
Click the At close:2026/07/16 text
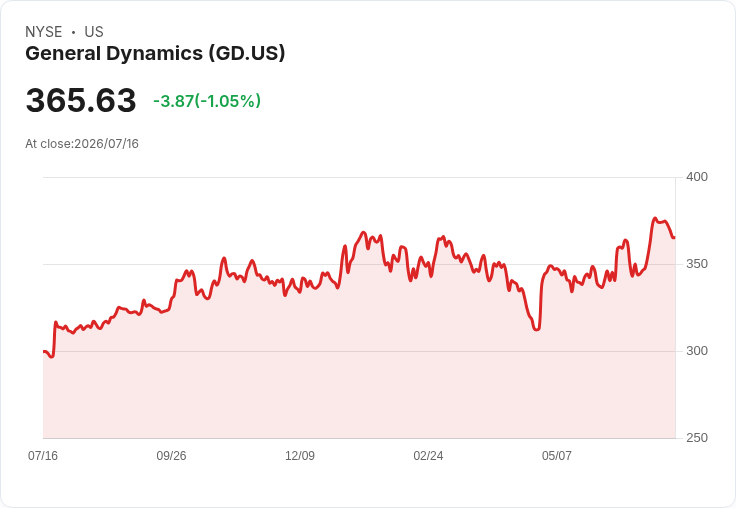(x=82, y=144)
